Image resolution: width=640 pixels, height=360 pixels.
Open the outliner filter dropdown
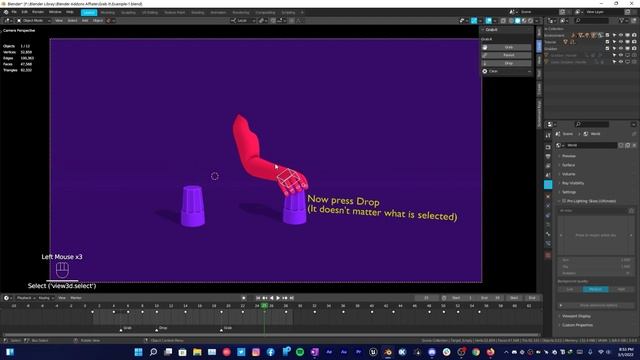coord(624,20)
